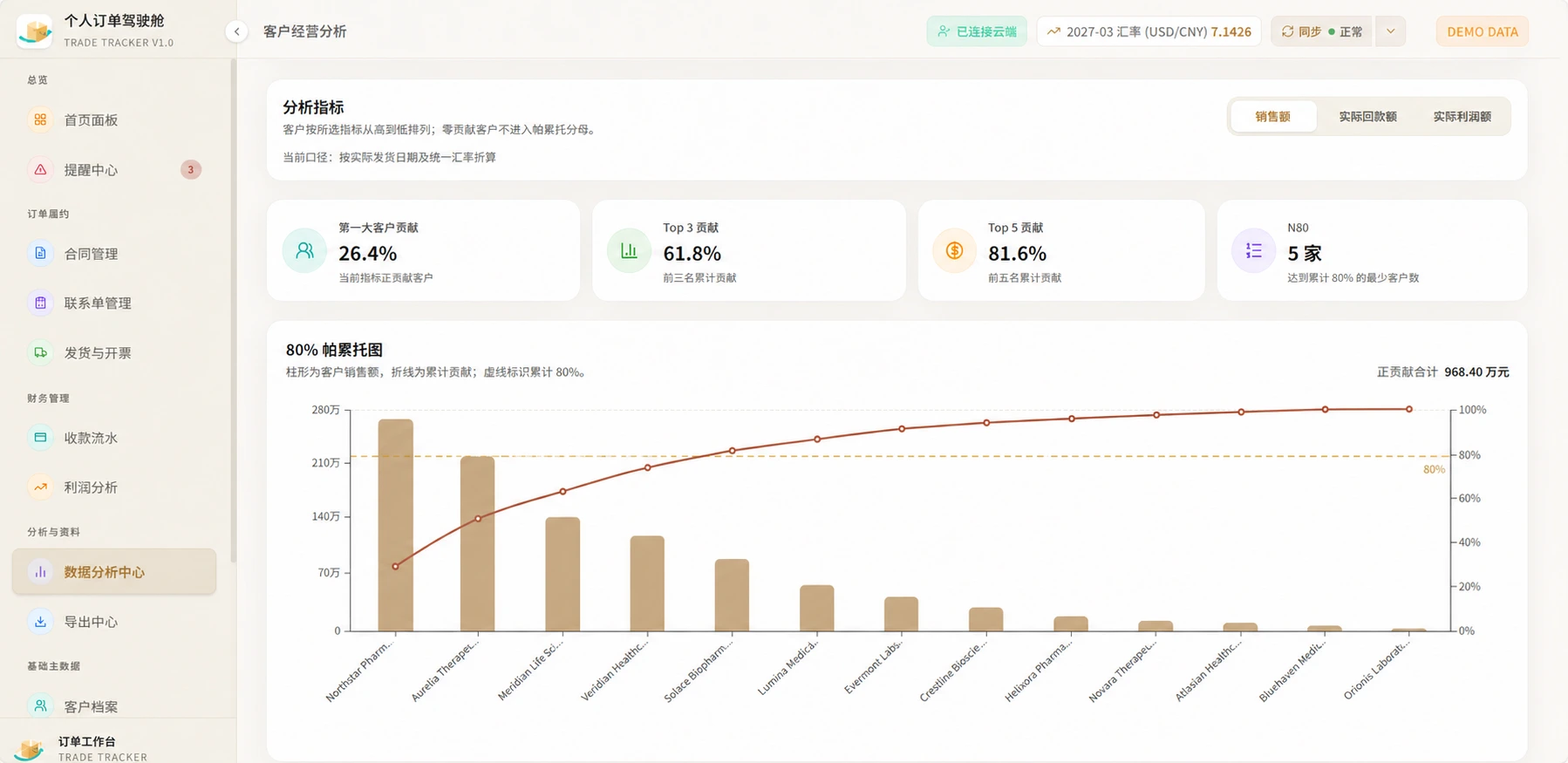This screenshot has height=763, width=1568.
Task: Click the 提醒中心 alert triangle icon
Action: (x=40, y=169)
